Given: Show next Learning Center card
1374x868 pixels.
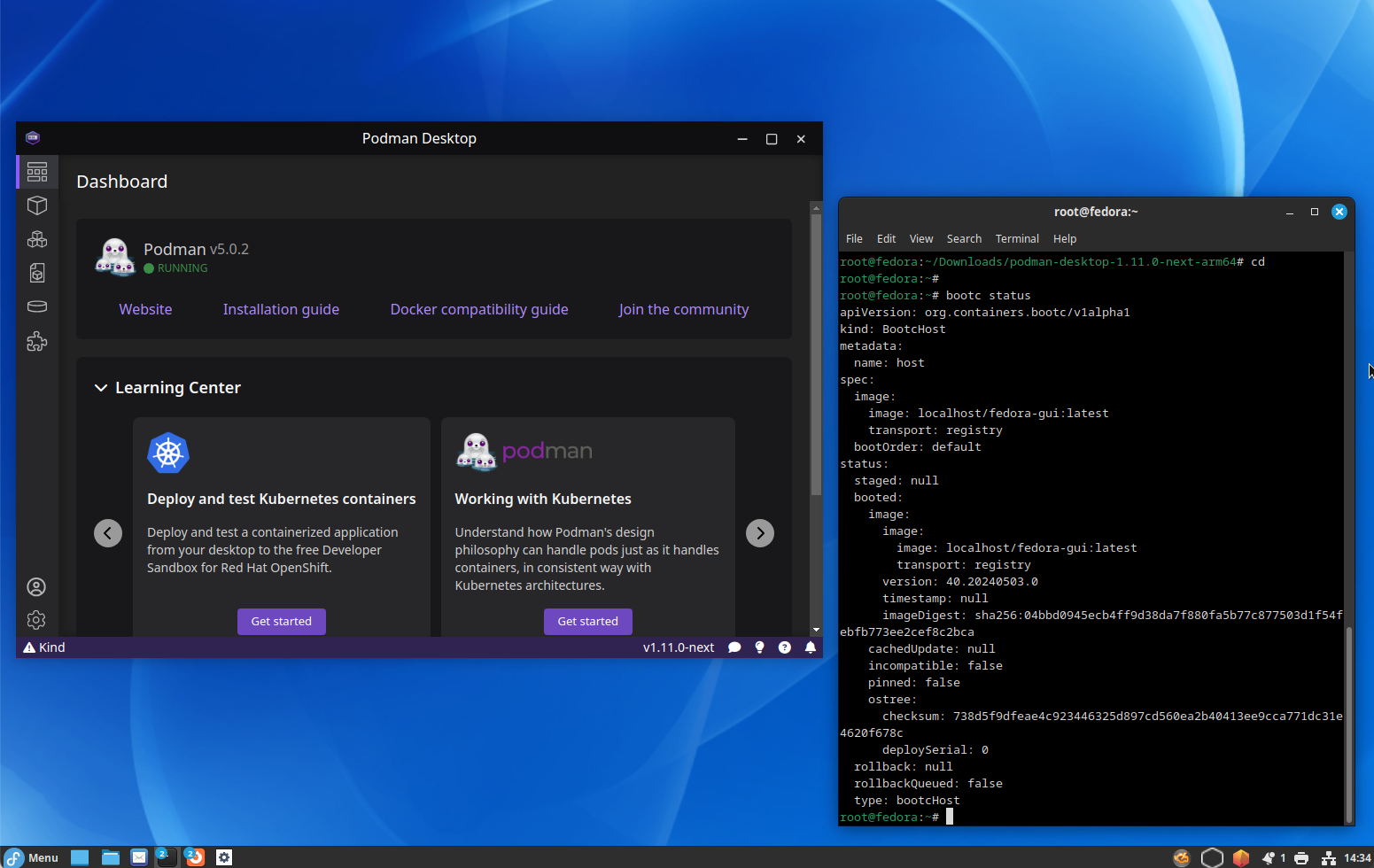Looking at the screenshot, I should pos(759,533).
